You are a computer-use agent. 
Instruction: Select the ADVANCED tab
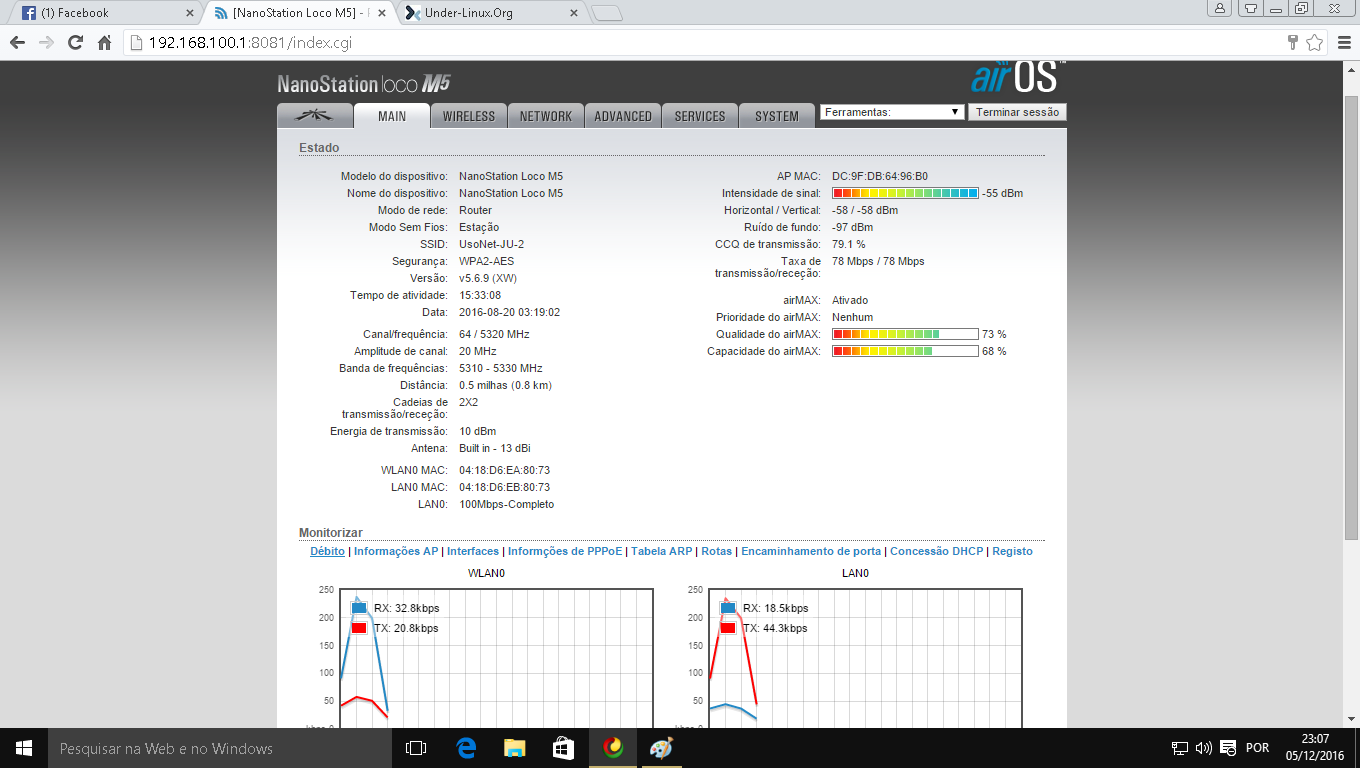click(x=623, y=116)
